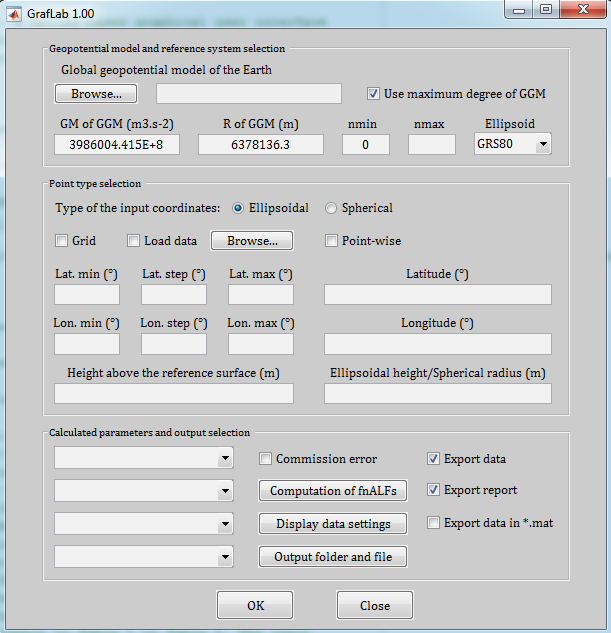Open the fourth calculated parameter dropdown
This screenshot has width=611, height=633.
tap(144, 557)
